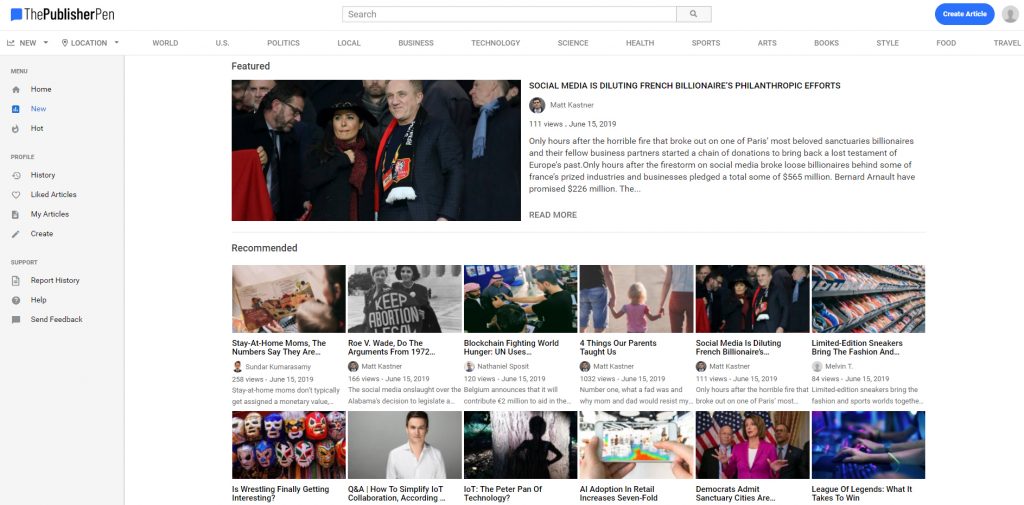Click the search magnifier button
Screen dimensions: 1024x505
[x=693, y=14]
